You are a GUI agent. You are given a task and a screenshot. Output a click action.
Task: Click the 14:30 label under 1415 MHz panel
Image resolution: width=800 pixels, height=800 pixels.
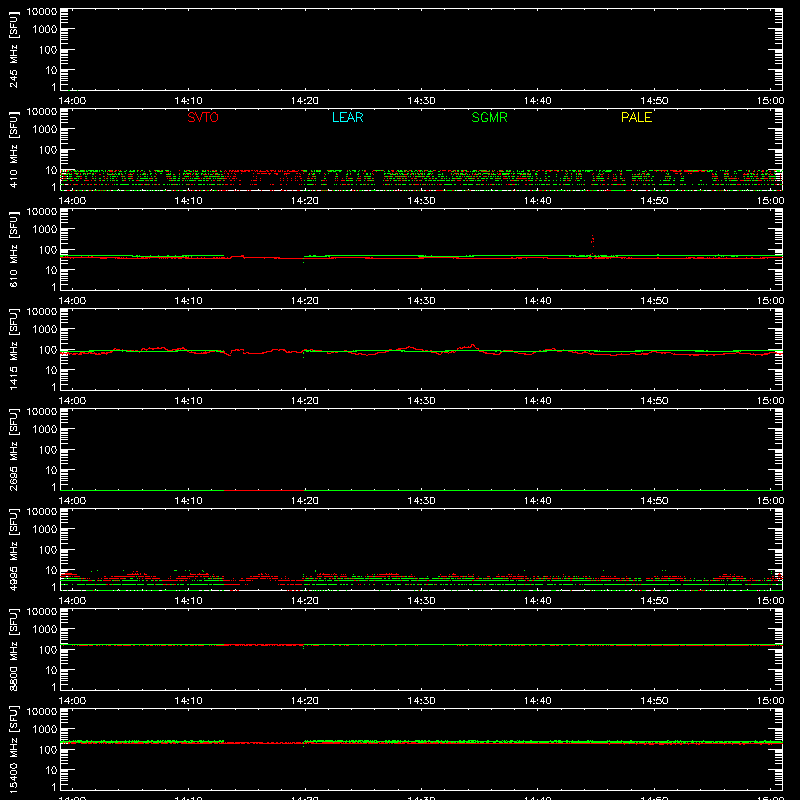pyautogui.click(x=421, y=401)
